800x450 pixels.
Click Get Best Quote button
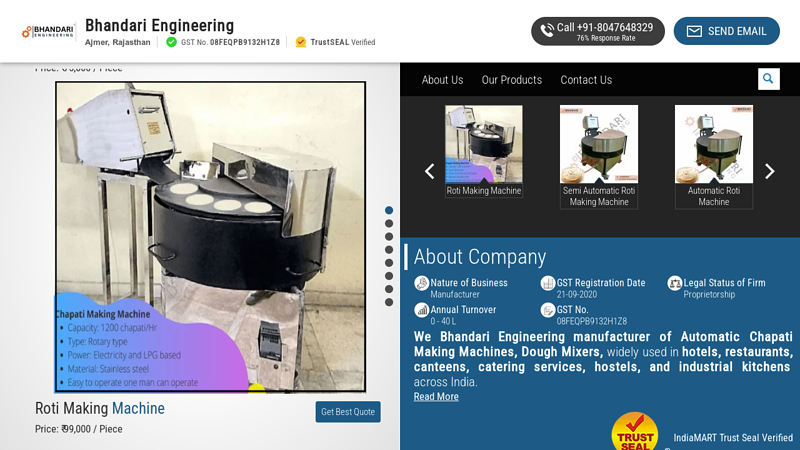click(x=348, y=412)
